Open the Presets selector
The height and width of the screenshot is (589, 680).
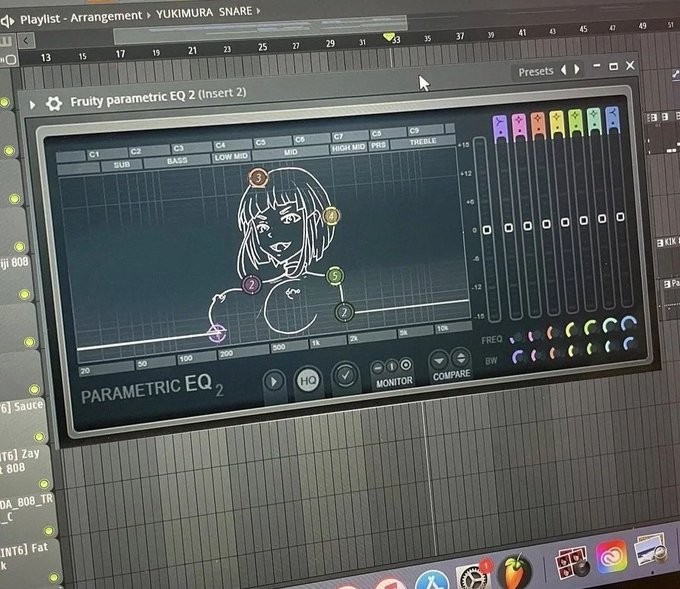click(x=535, y=71)
